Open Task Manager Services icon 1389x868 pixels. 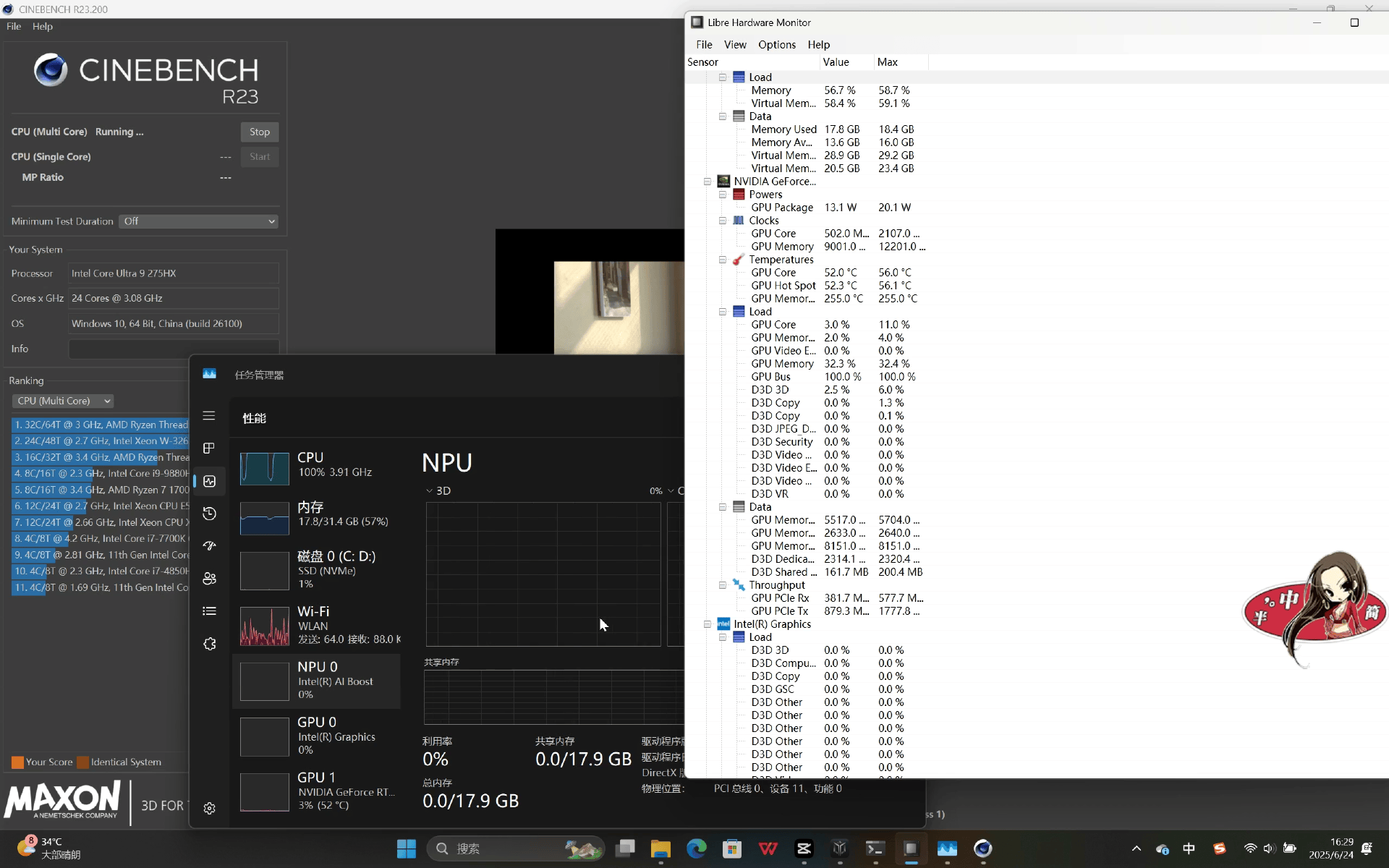point(209,644)
